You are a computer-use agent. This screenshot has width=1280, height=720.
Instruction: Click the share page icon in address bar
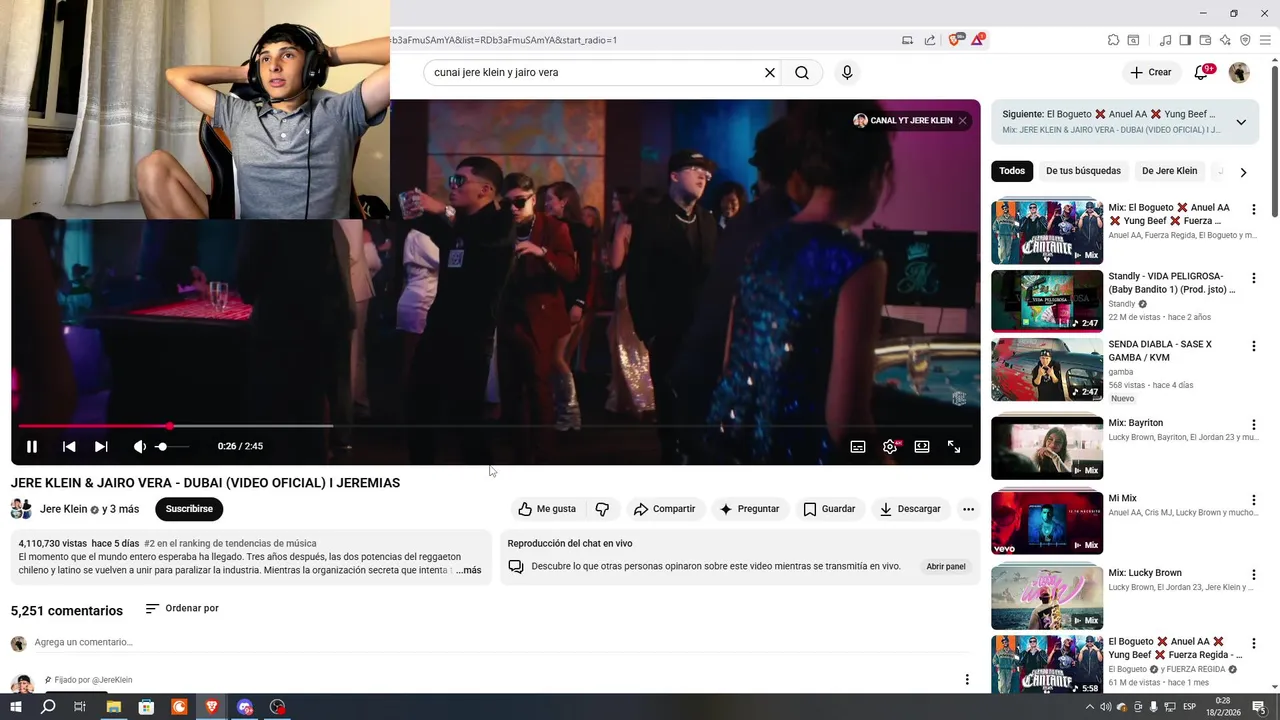[x=930, y=40]
